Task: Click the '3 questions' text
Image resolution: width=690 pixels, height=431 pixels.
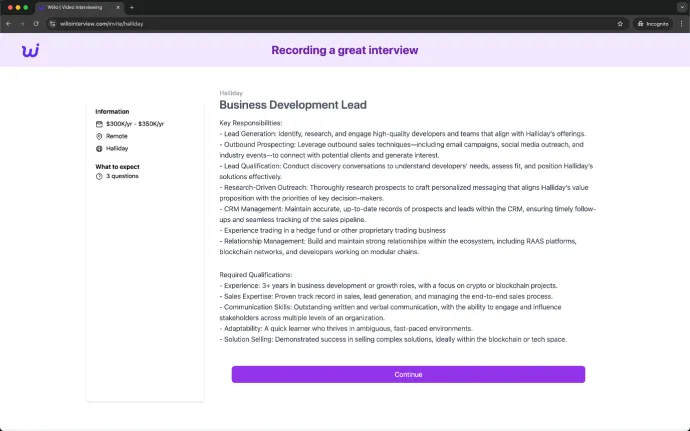Action: [122, 176]
